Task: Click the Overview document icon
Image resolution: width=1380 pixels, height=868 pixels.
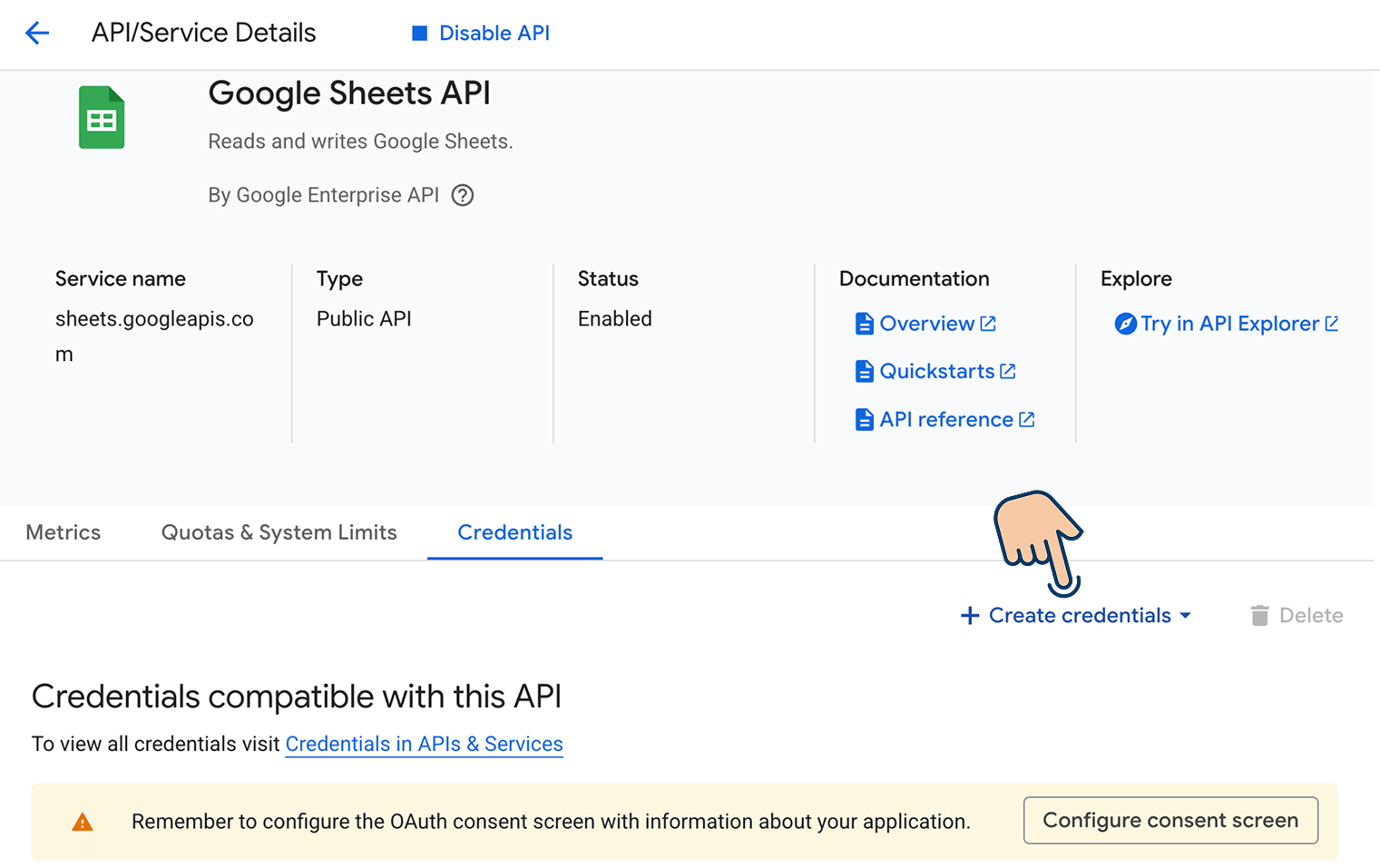Action: click(865, 324)
